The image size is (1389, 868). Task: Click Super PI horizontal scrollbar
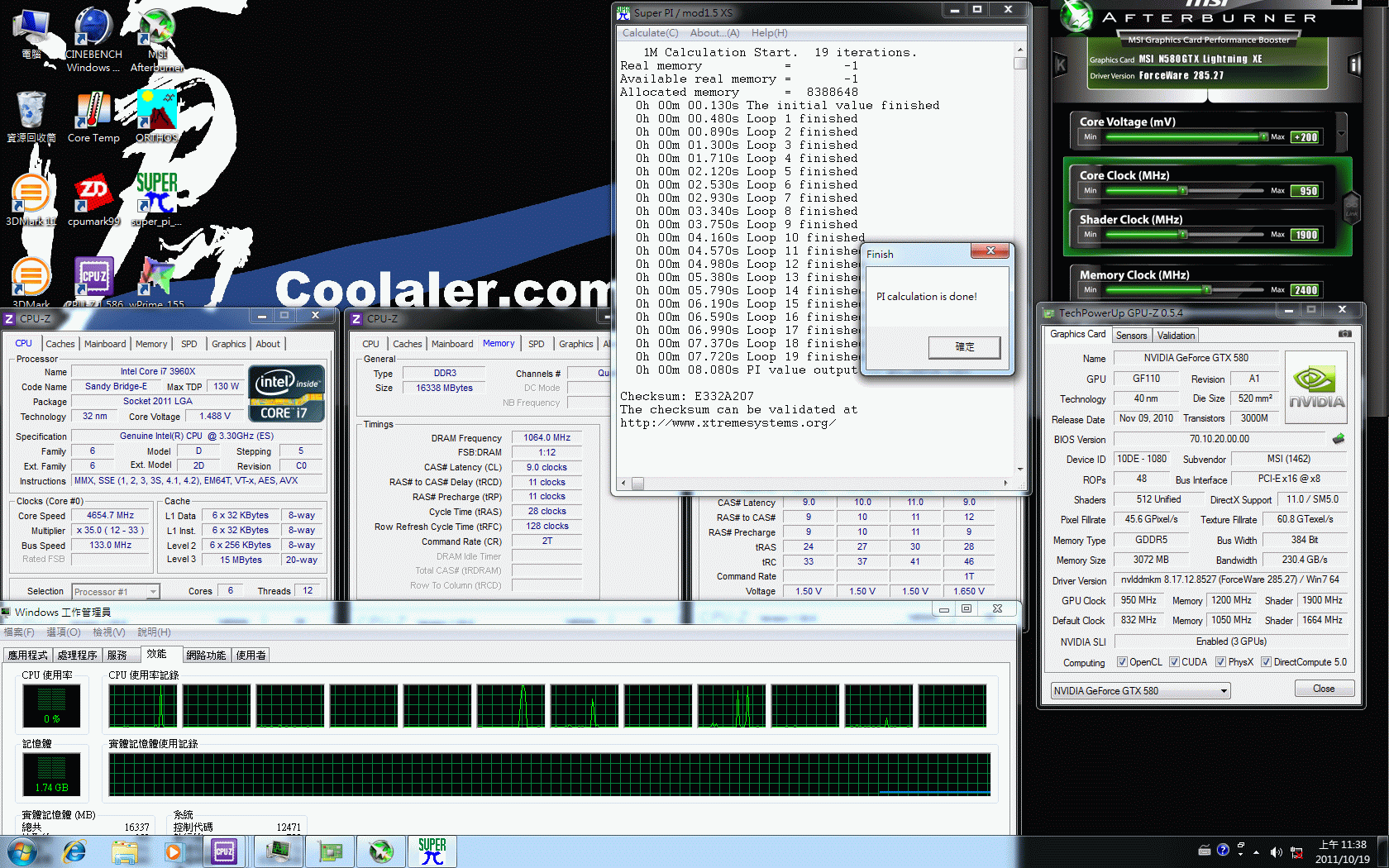pyautogui.click(x=814, y=483)
